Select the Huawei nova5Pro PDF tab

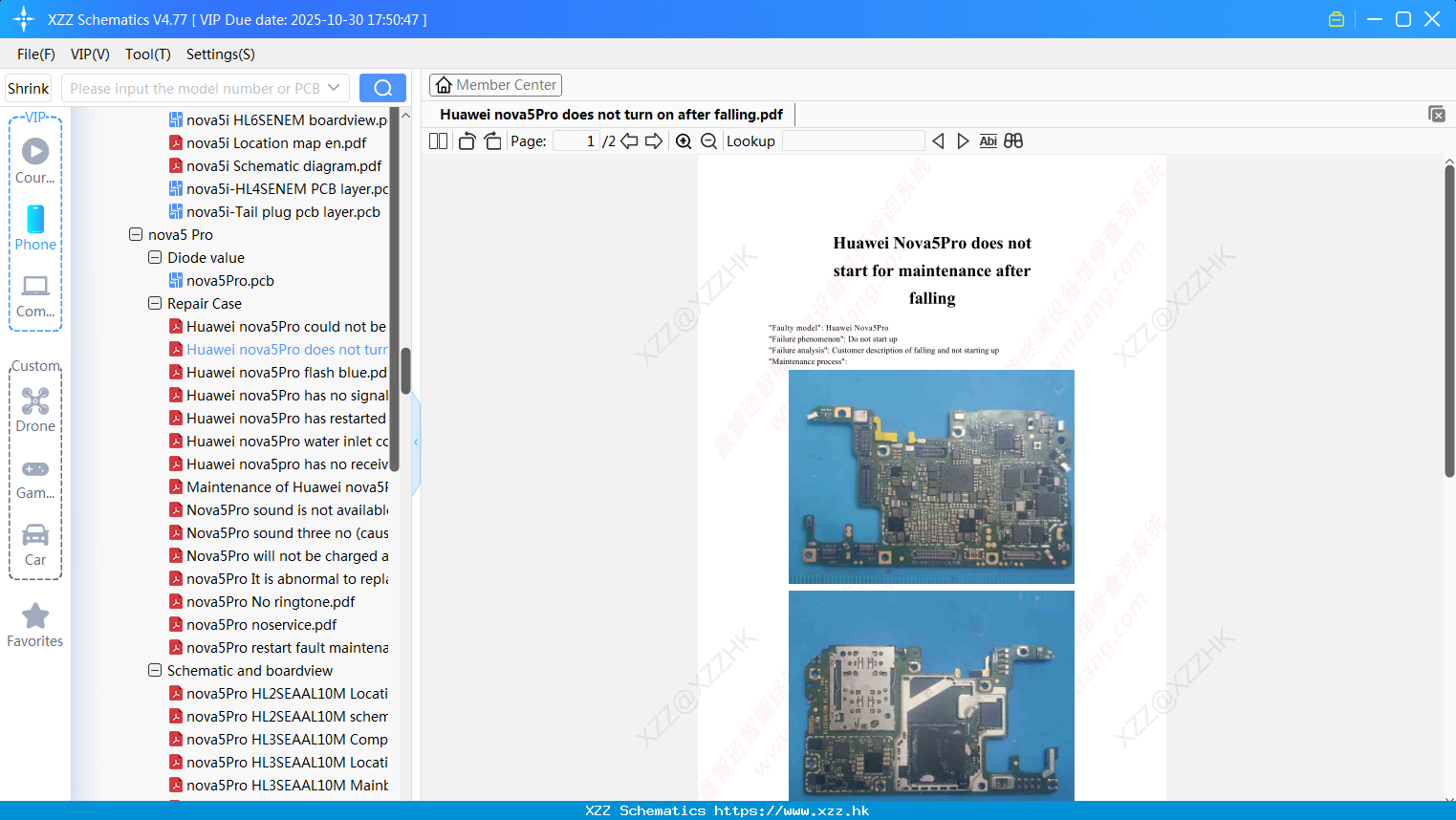click(x=611, y=115)
